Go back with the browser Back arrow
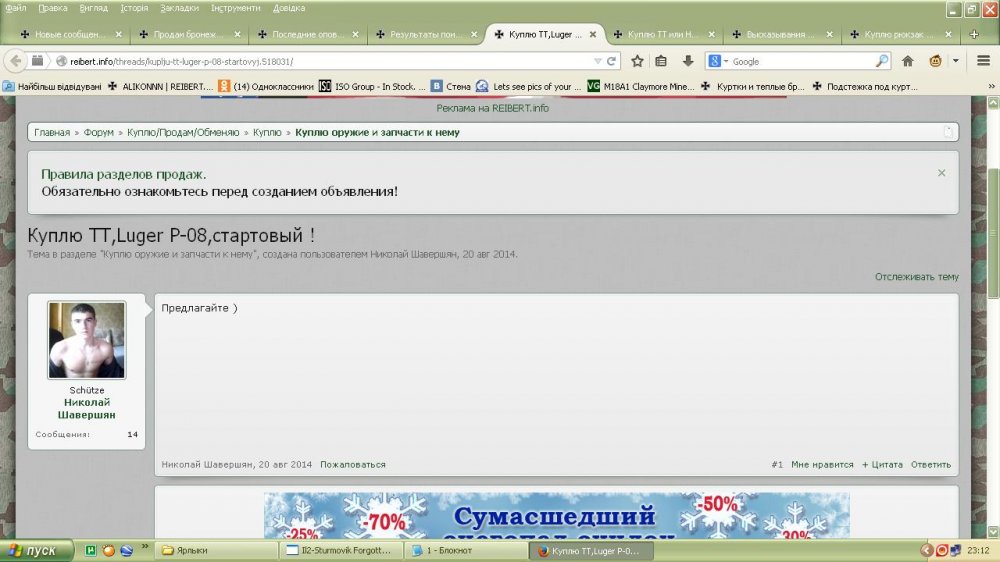Screen dimensions: 1000x562 coord(15,61)
